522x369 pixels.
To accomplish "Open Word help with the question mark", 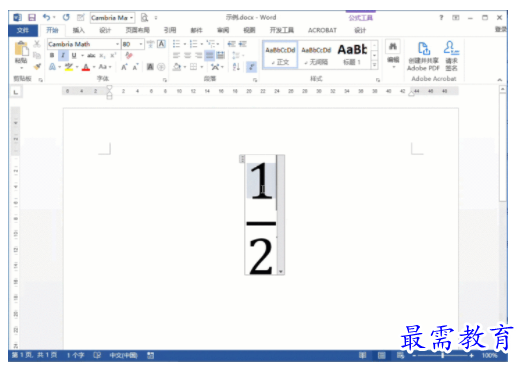I will click(441, 17).
